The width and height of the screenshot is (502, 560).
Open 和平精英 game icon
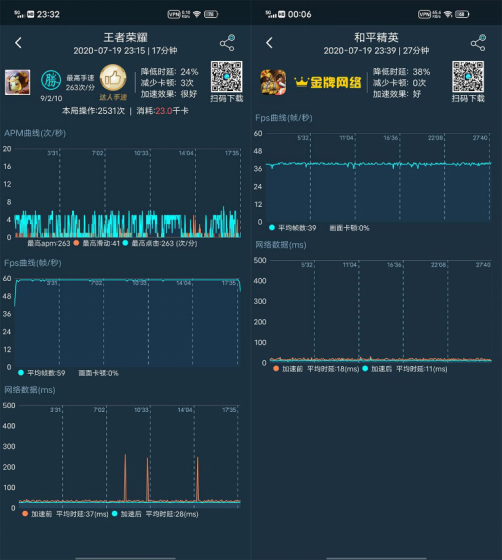coord(273,82)
